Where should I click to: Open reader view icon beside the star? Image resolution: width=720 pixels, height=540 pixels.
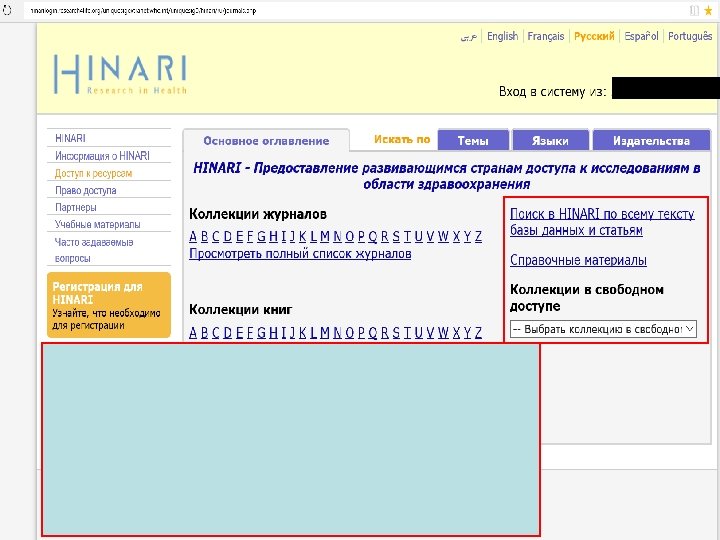pyautogui.click(x=694, y=11)
